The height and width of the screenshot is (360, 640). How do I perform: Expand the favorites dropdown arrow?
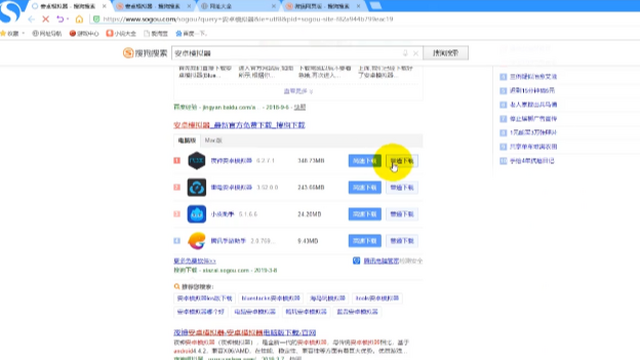coord(23,33)
